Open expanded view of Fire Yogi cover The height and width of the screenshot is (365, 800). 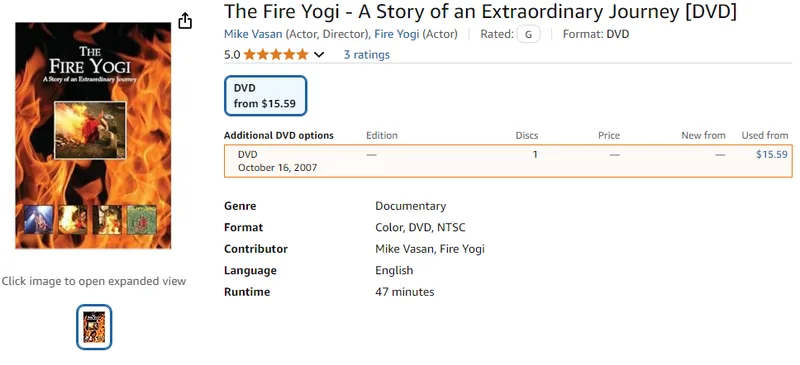coord(93,135)
